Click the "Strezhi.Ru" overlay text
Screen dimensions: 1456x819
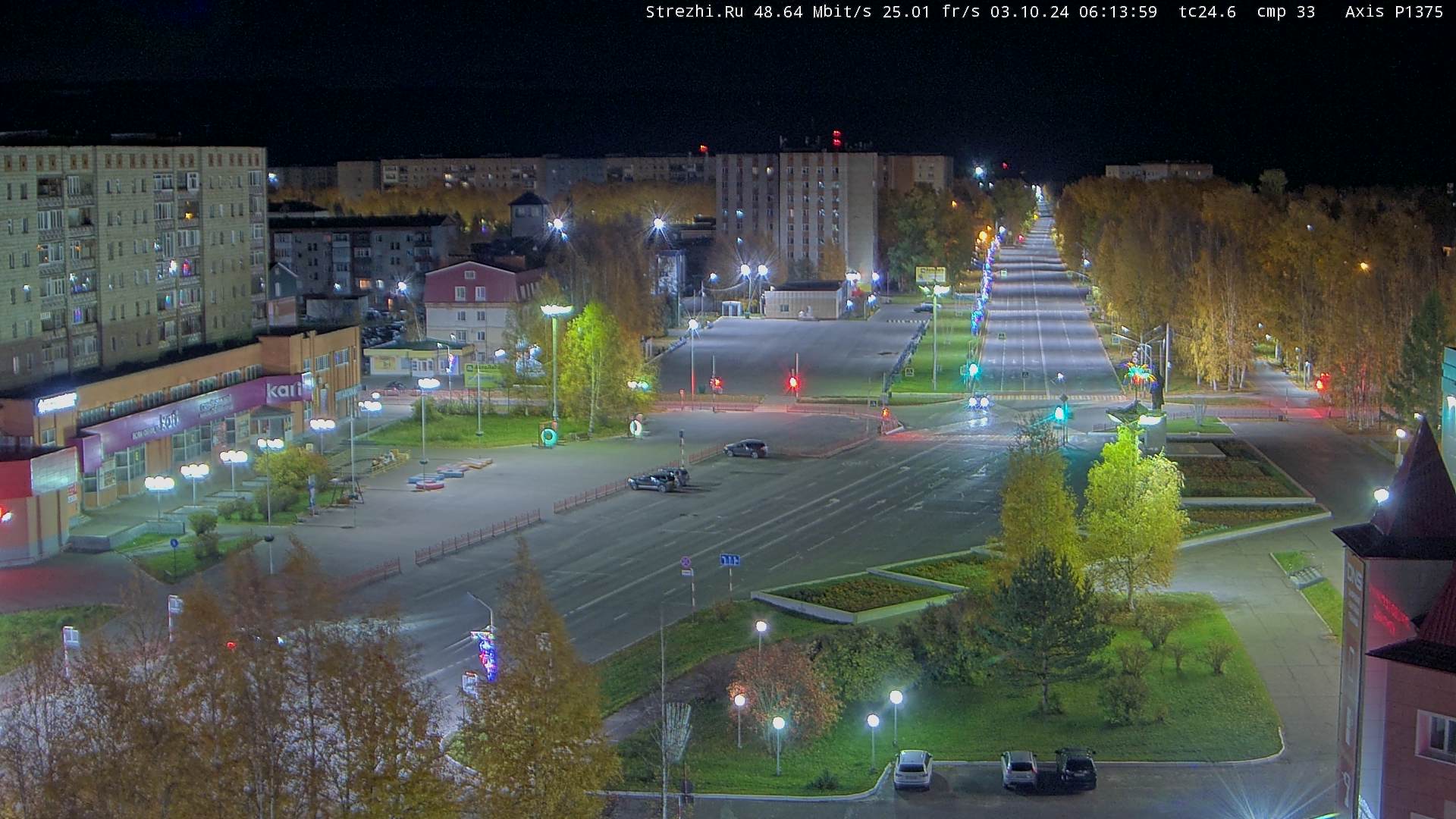point(695,12)
